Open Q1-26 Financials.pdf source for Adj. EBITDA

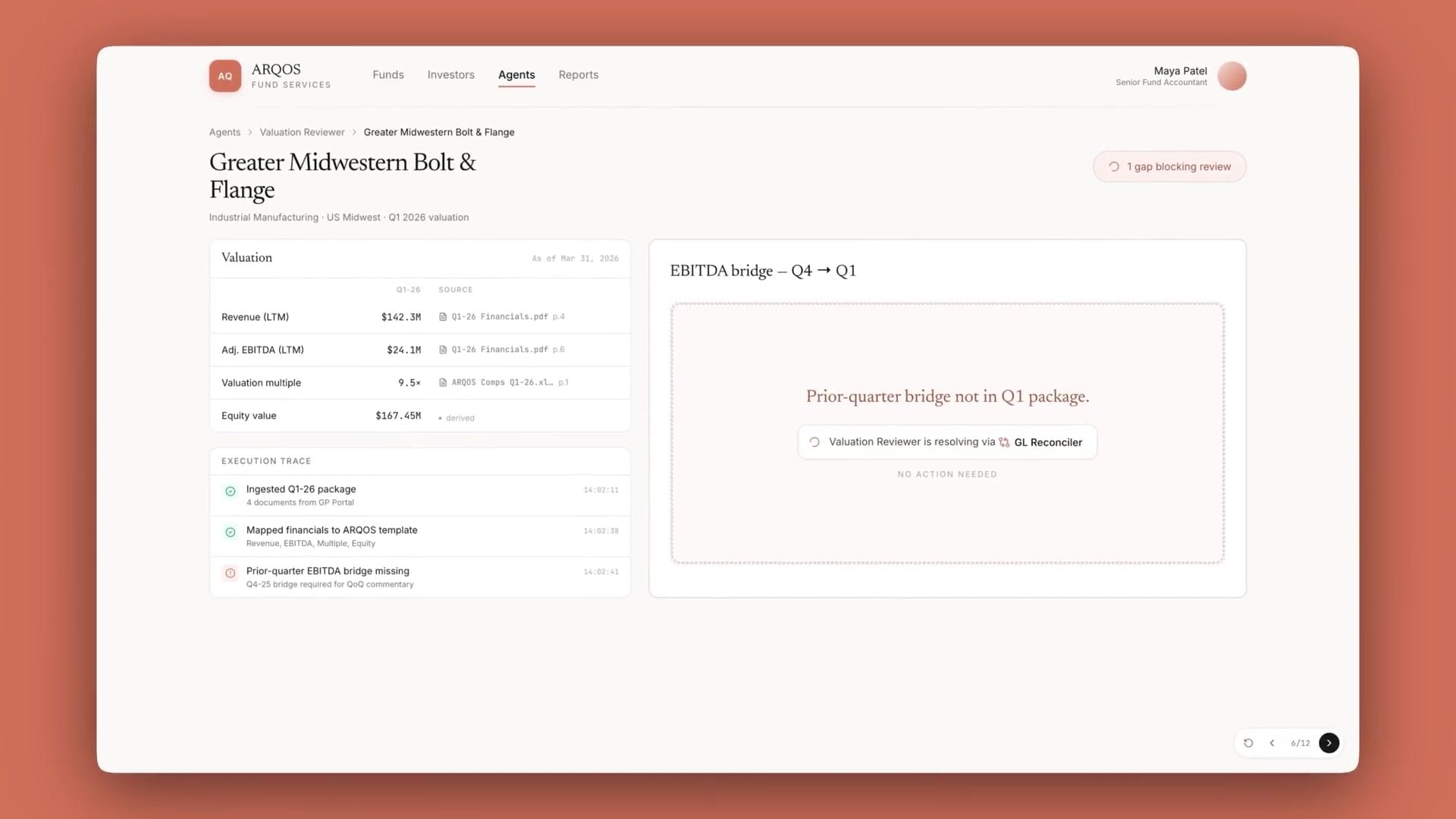pyautogui.click(x=501, y=350)
